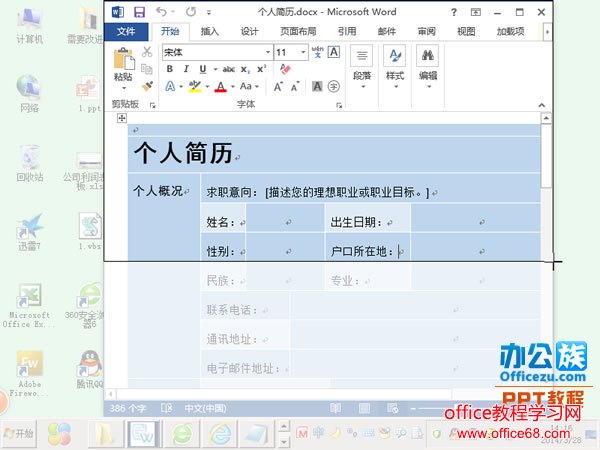Screen dimensions: 600x450
Task: Expand the font name dropdown arrow
Action: point(268,52)
